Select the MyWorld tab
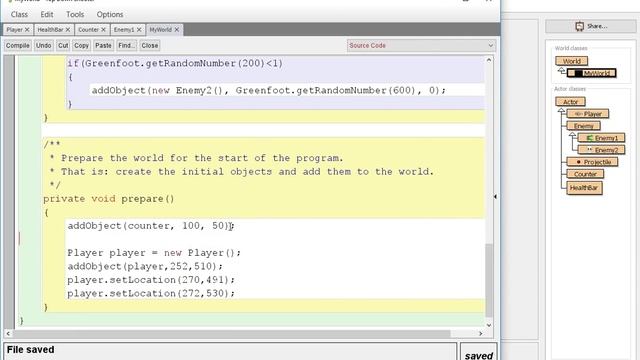640x360 pixels. pyautogui.click(x=160, y=30)
